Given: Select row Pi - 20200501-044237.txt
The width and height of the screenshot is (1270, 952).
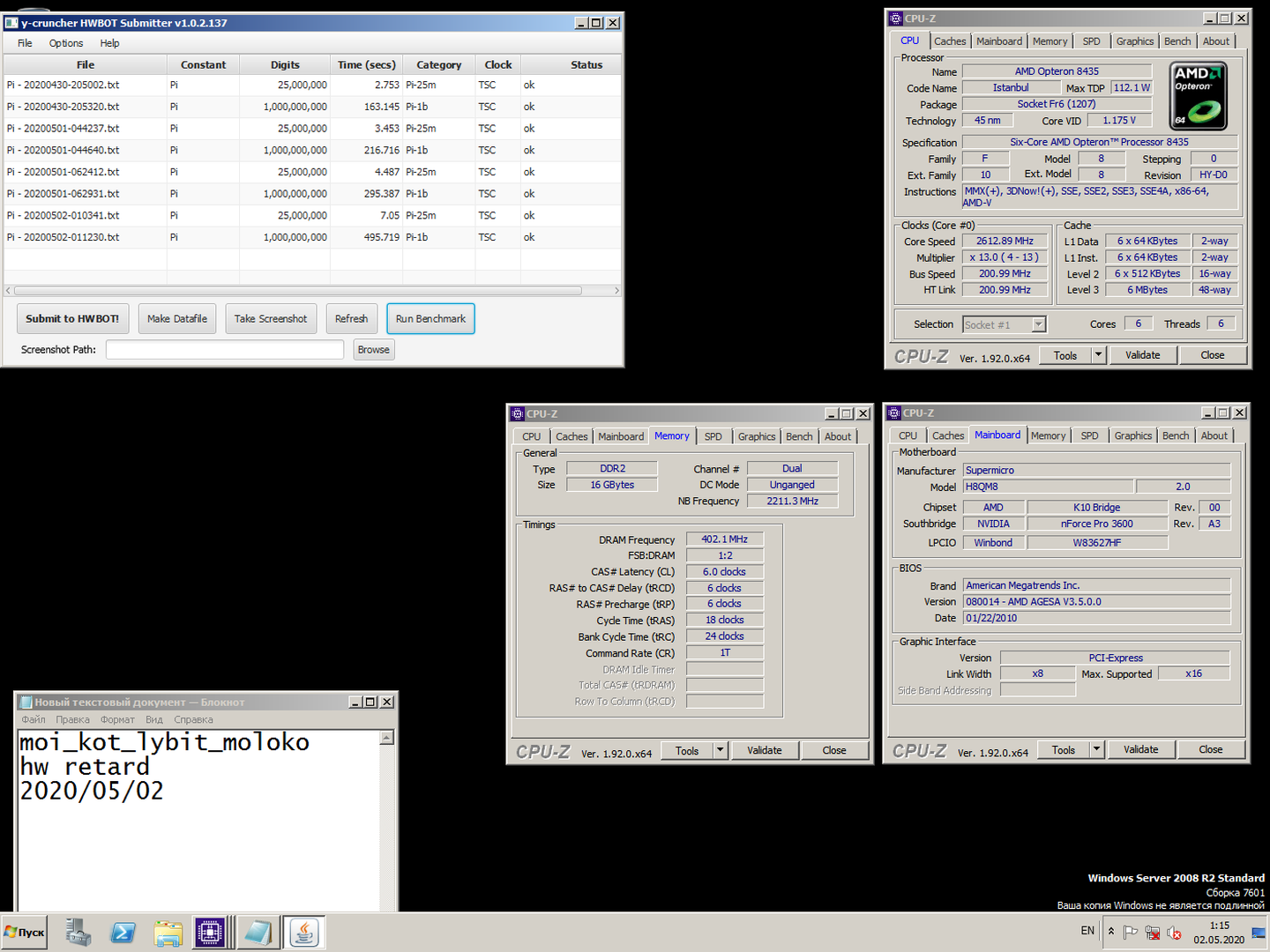Looking at the screenshot, I should (312, 129).
